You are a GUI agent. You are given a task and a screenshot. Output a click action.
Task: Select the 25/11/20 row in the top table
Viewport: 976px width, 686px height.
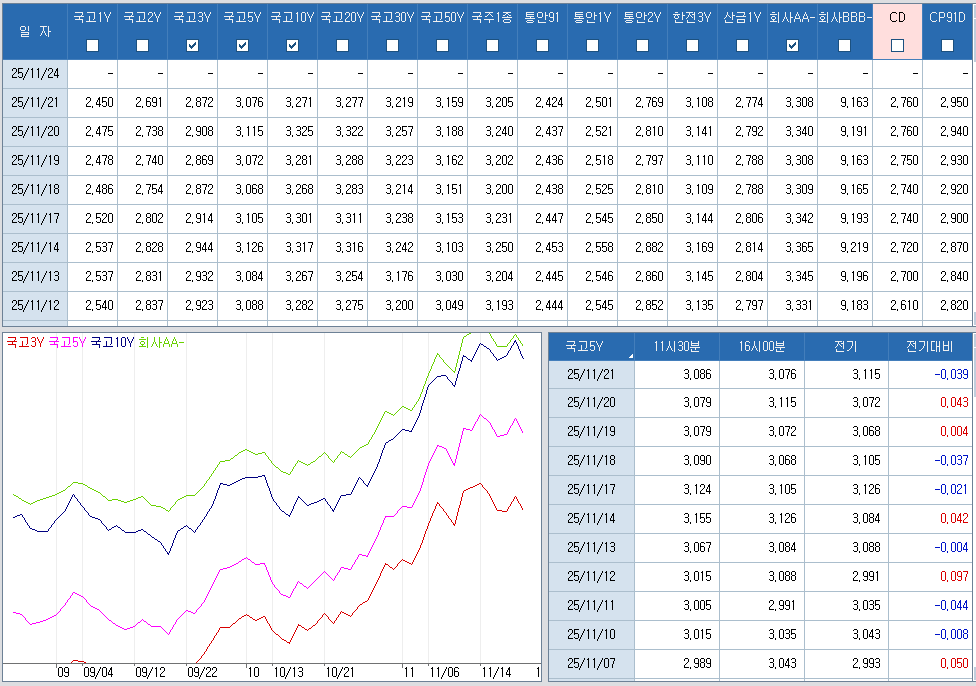click(x=35, y=131)
